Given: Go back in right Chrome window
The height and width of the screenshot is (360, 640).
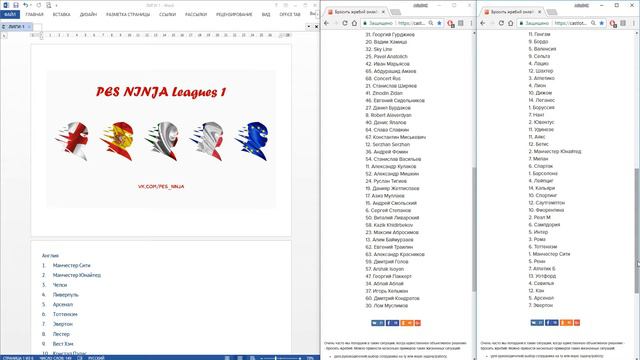Looking at the screenshot, I should click(x=483, y=23).
